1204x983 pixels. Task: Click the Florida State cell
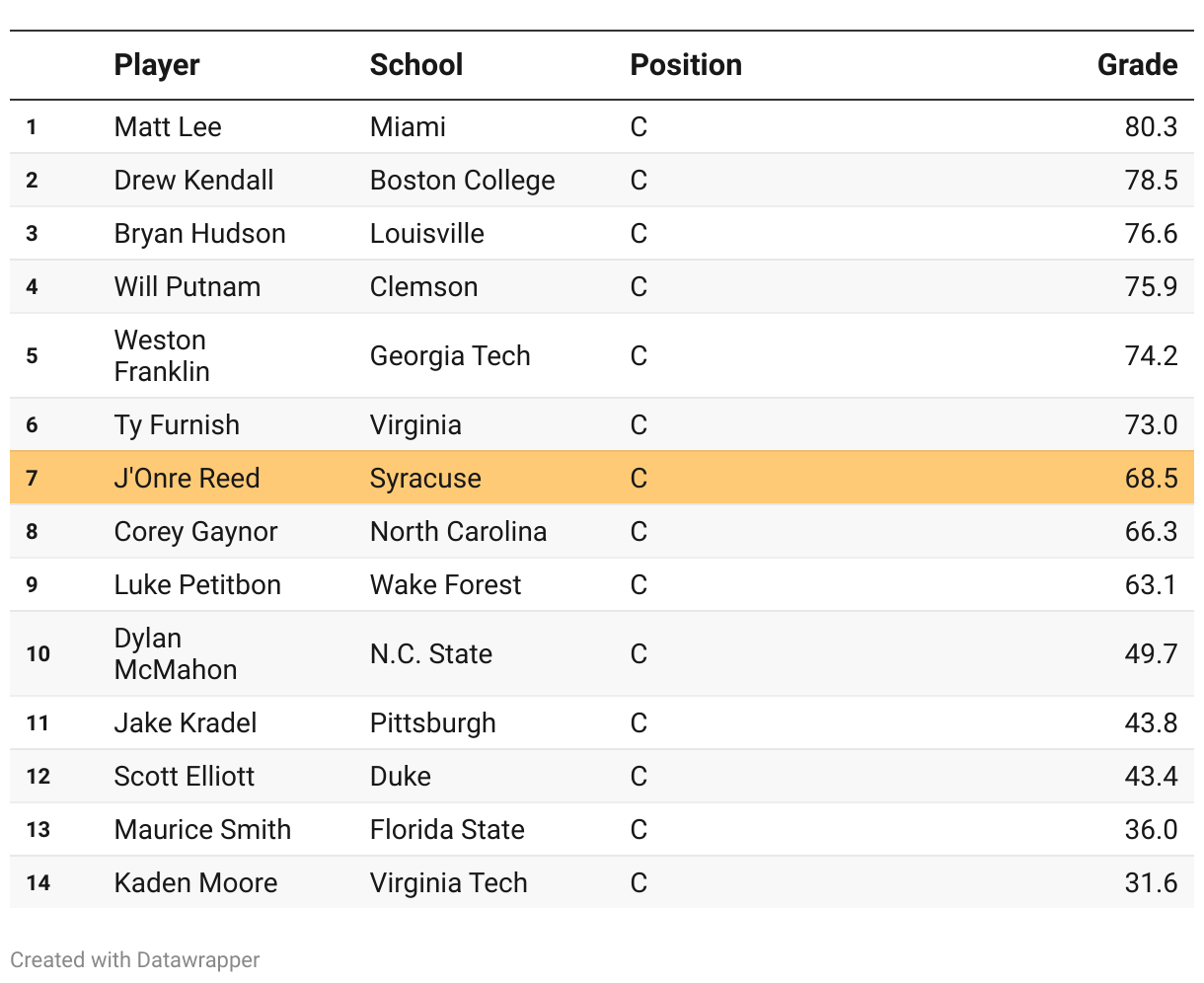[x=447, y=830]
